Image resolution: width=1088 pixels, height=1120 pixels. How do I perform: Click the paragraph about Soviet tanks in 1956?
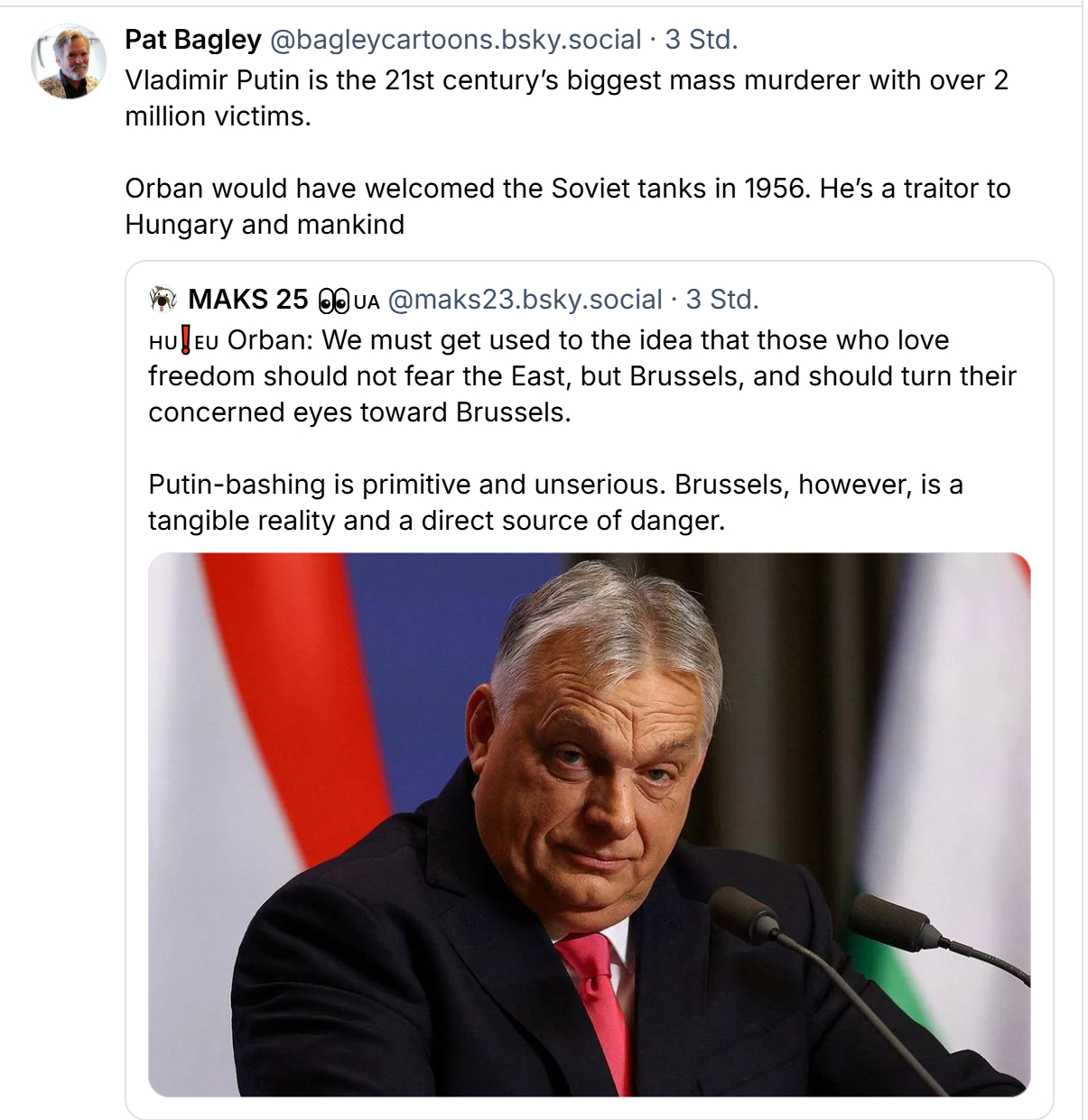pos(567,207)
